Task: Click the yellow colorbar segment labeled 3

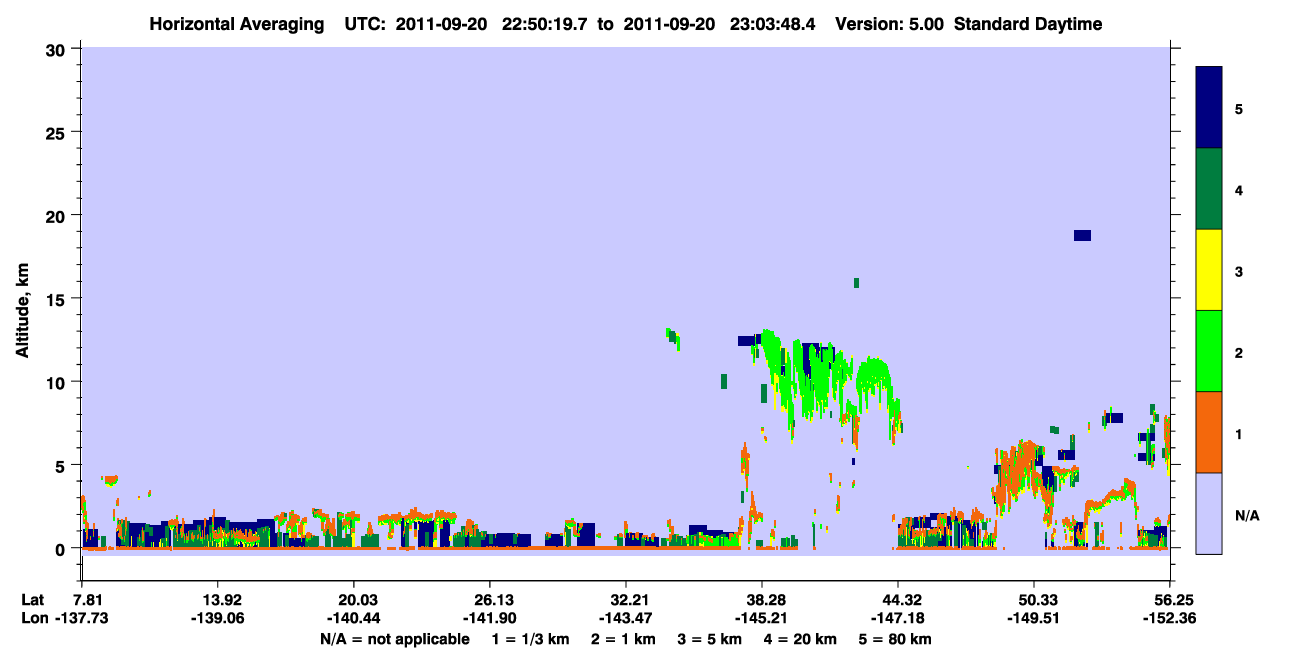Action: 1209,270
